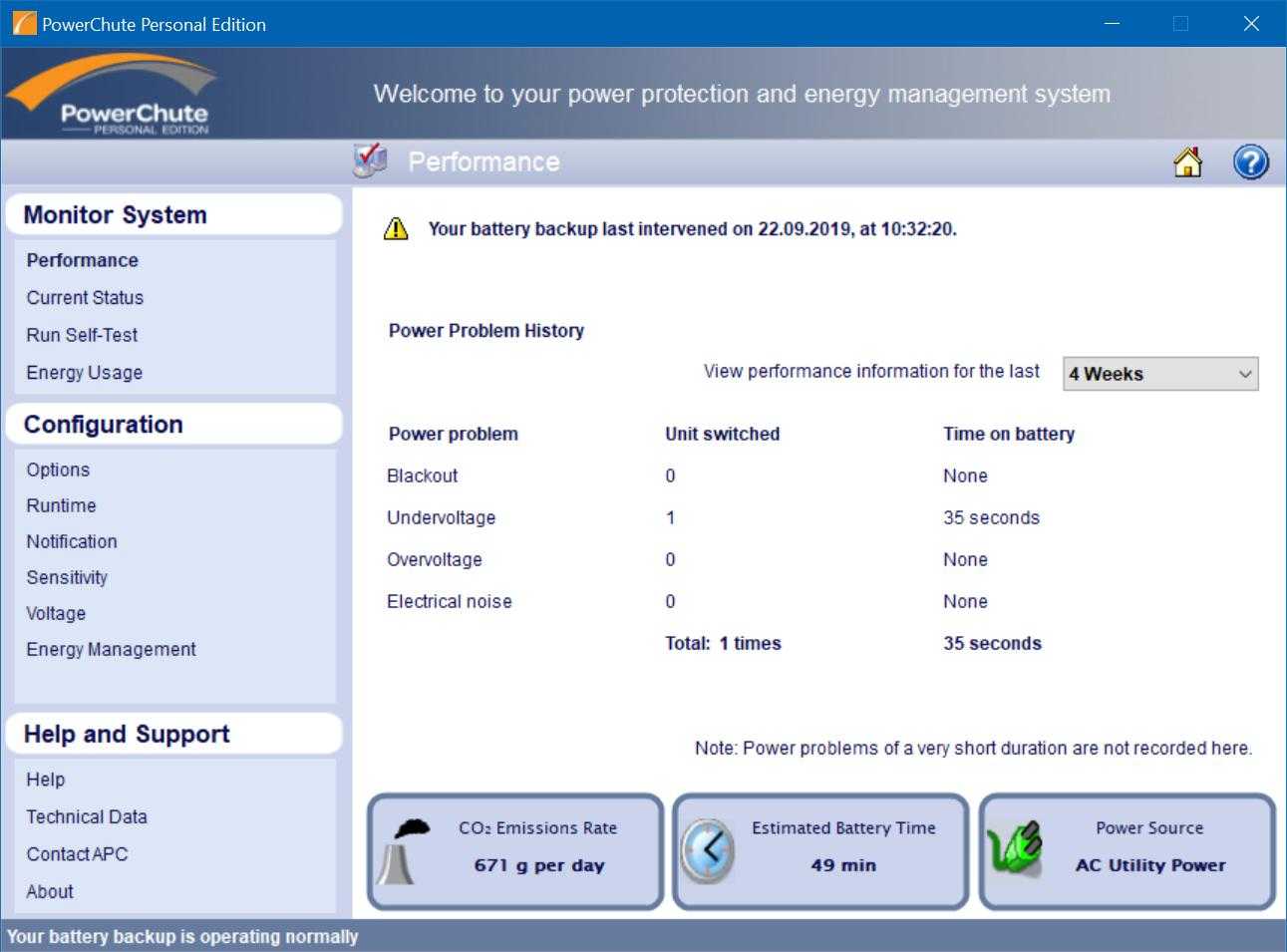Open help via blue question mark icon
Screen dimensions: 1287x952
pos(1250,161)
